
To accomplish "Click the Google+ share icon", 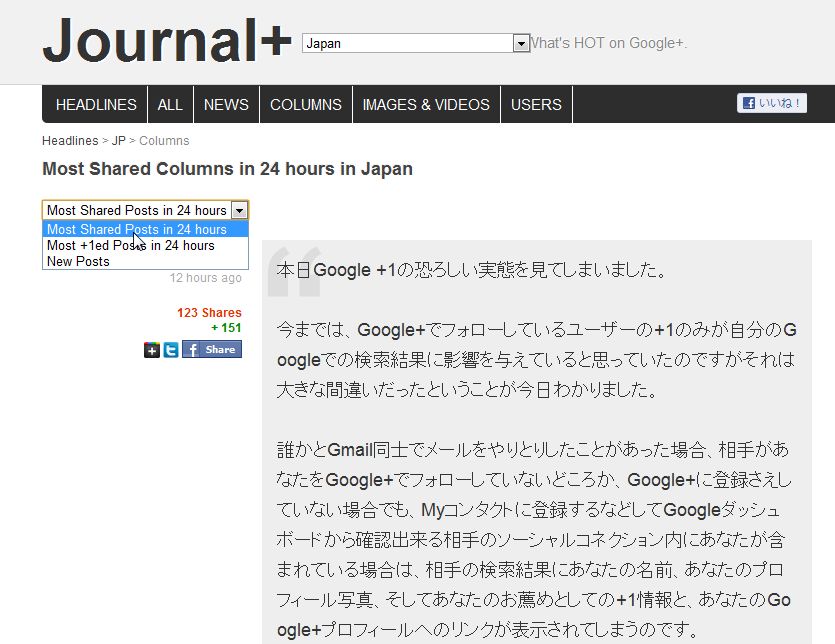I will (x=152, y=350).
